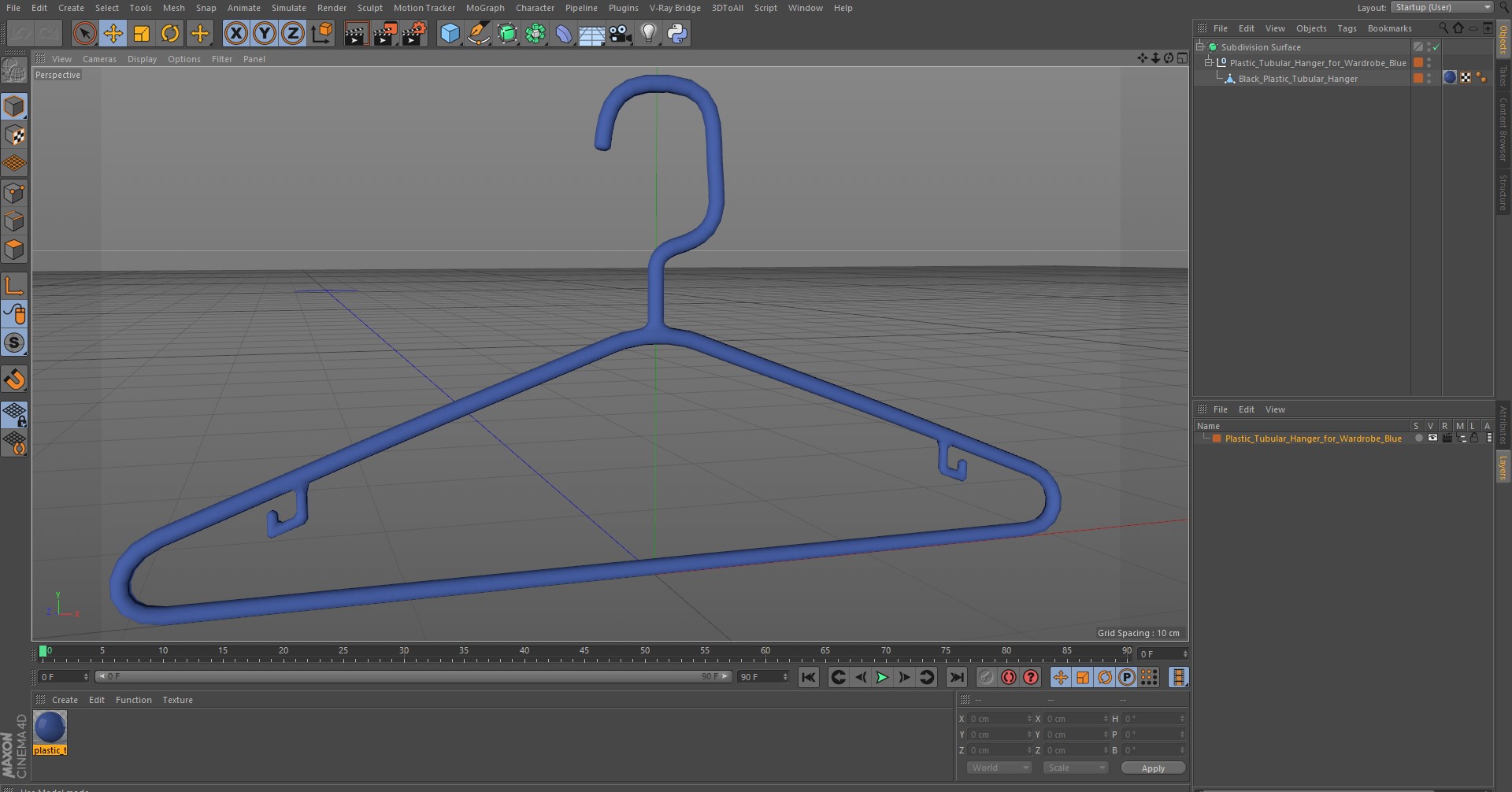1512x792 pixels.
Task: Select layer Plastic_Tubular_Hanger_for_Wardrobe_Blue in Layers
Action: 1313,439
